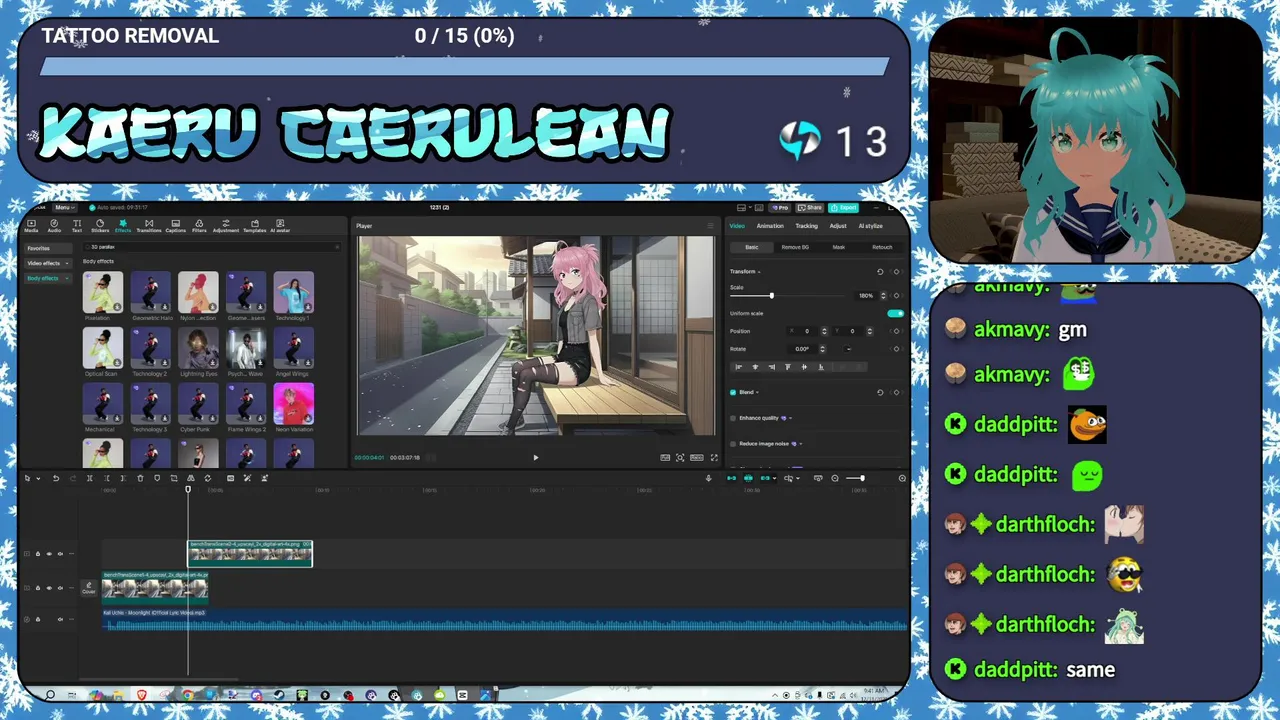Switch to the AI stylize tab

point(871,226)
